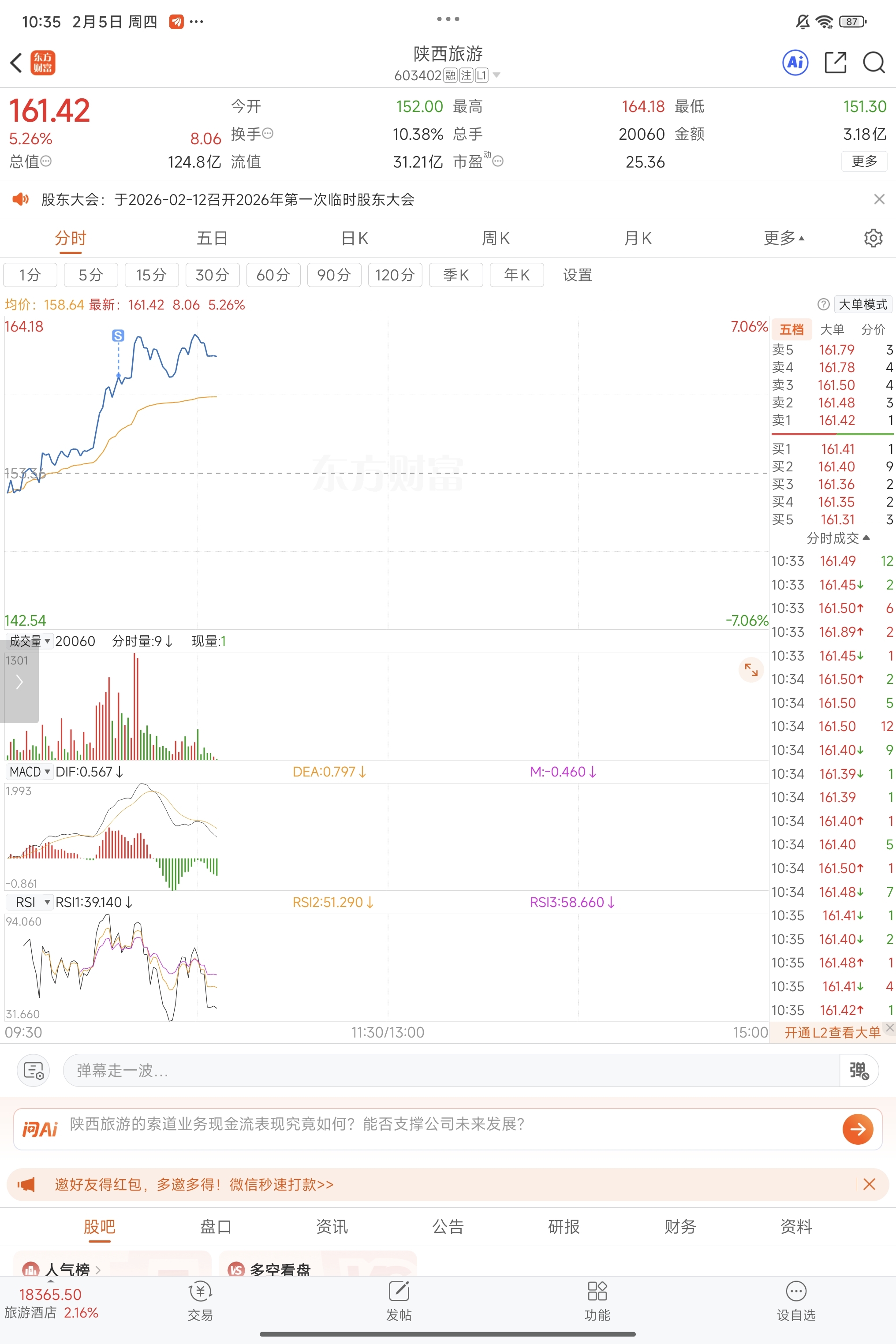Open chart settings gear icon

[873, 238]
